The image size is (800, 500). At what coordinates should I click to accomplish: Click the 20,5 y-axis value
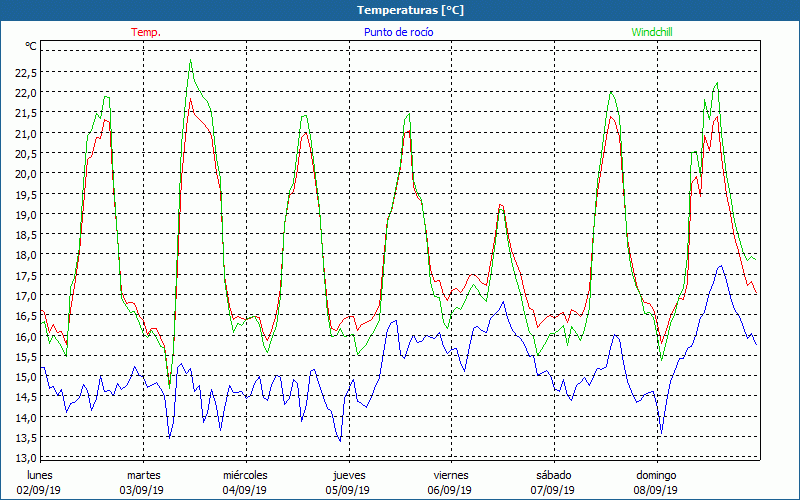tap(26, 154)
